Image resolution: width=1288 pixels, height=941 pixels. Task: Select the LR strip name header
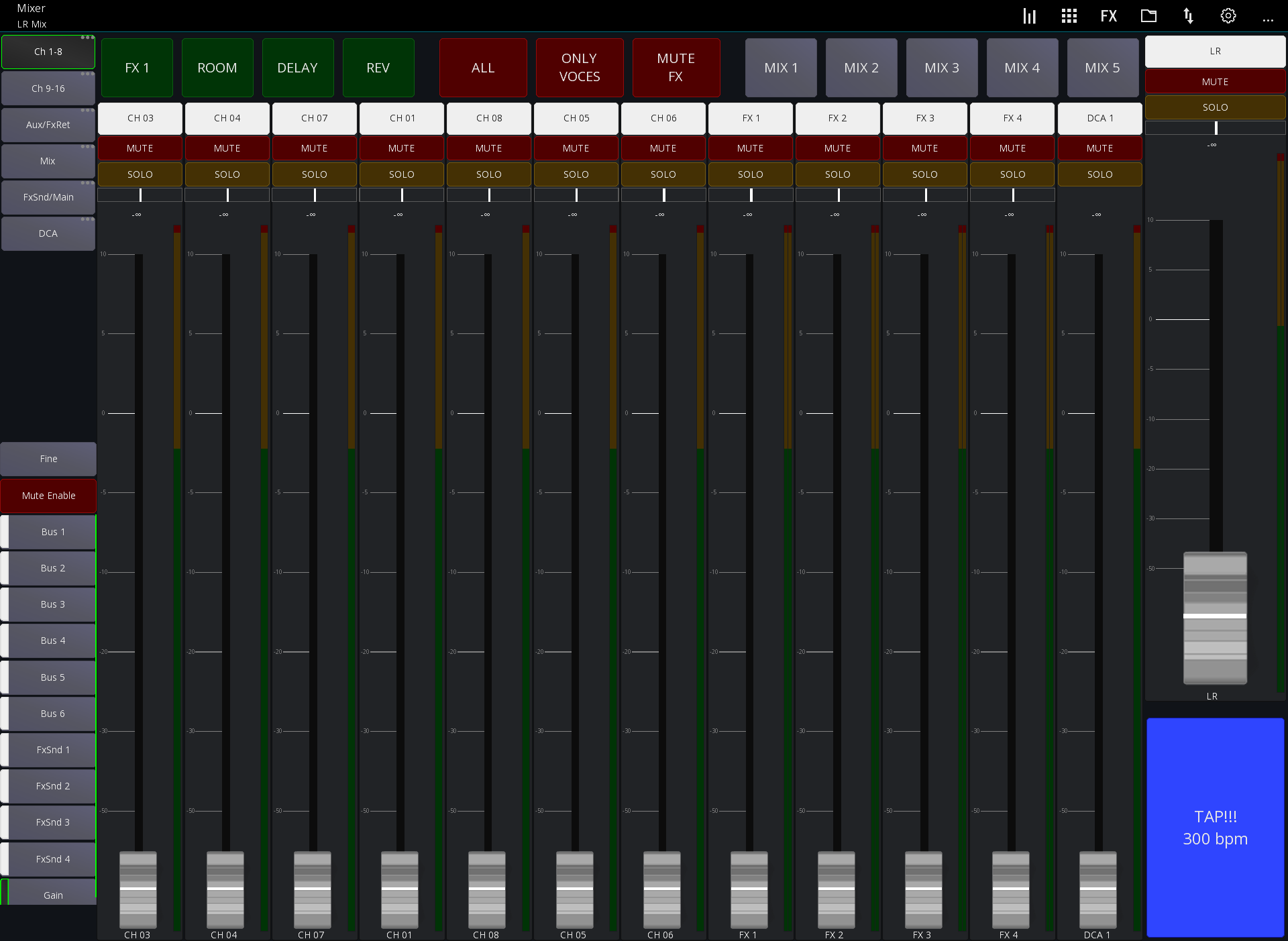(x=1215, y=52)
